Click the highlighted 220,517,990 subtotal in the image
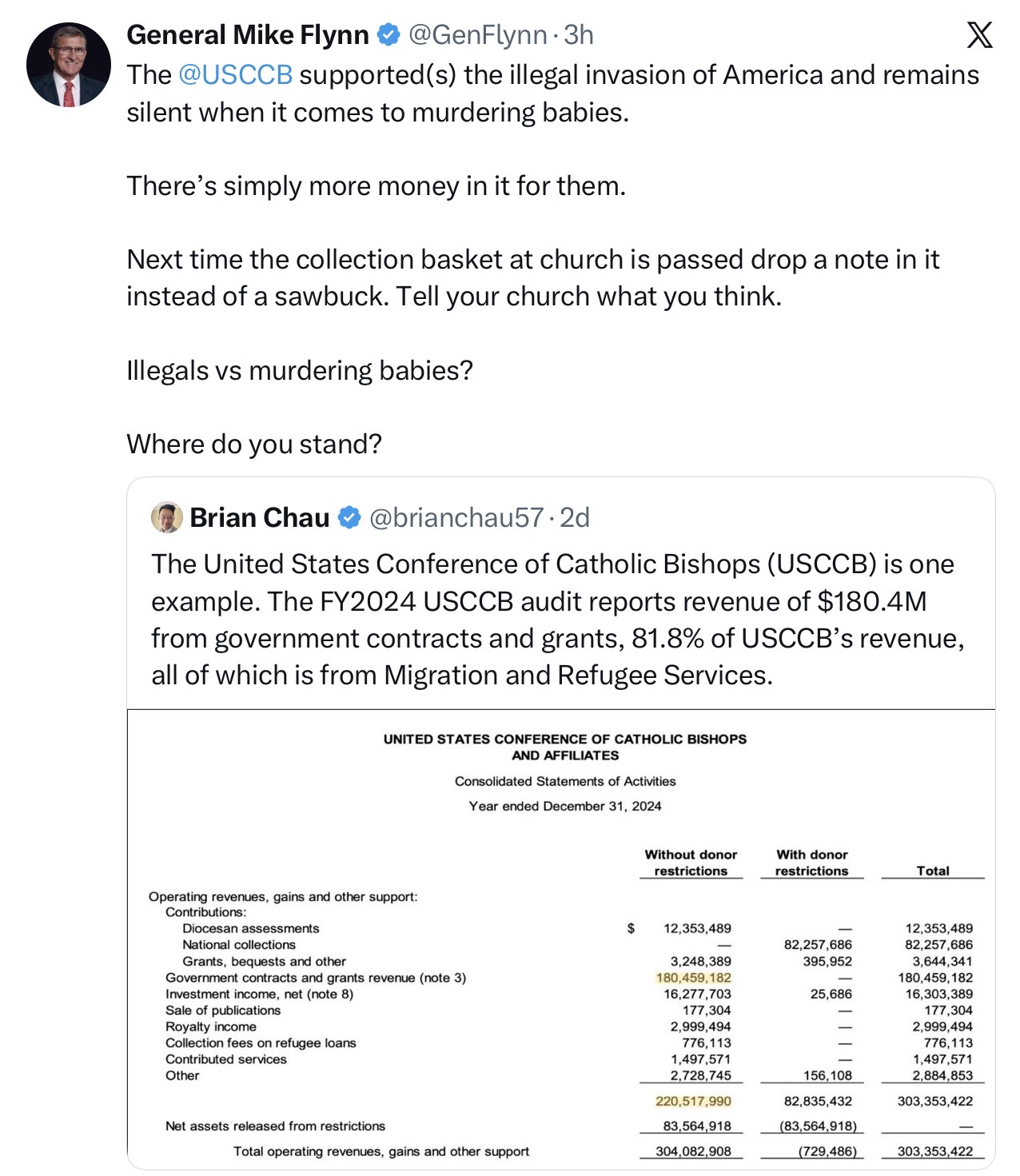 693,1101
